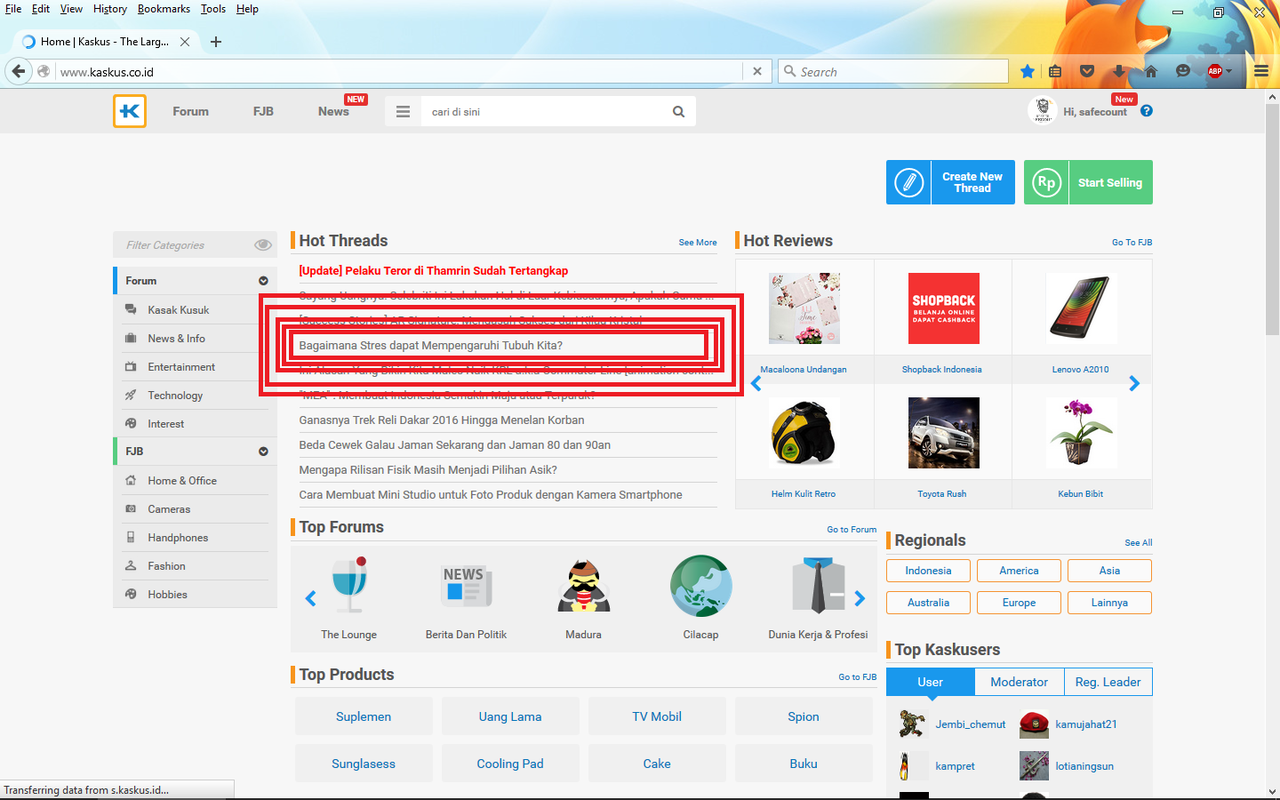
Task: Click Create New Thread button
Action: pos(950,182)
